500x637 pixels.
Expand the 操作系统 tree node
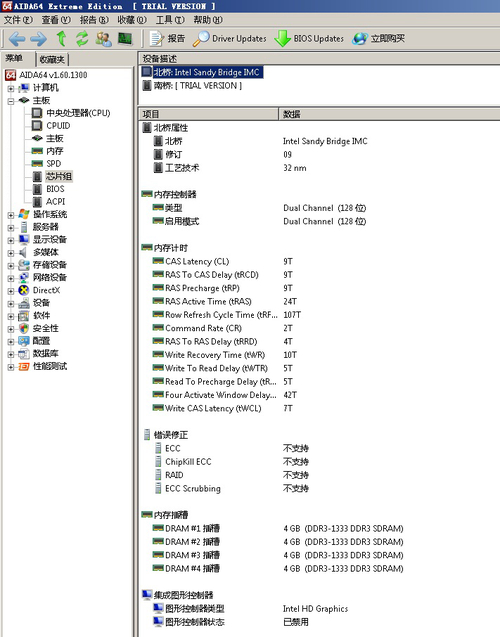coord(11,214)
